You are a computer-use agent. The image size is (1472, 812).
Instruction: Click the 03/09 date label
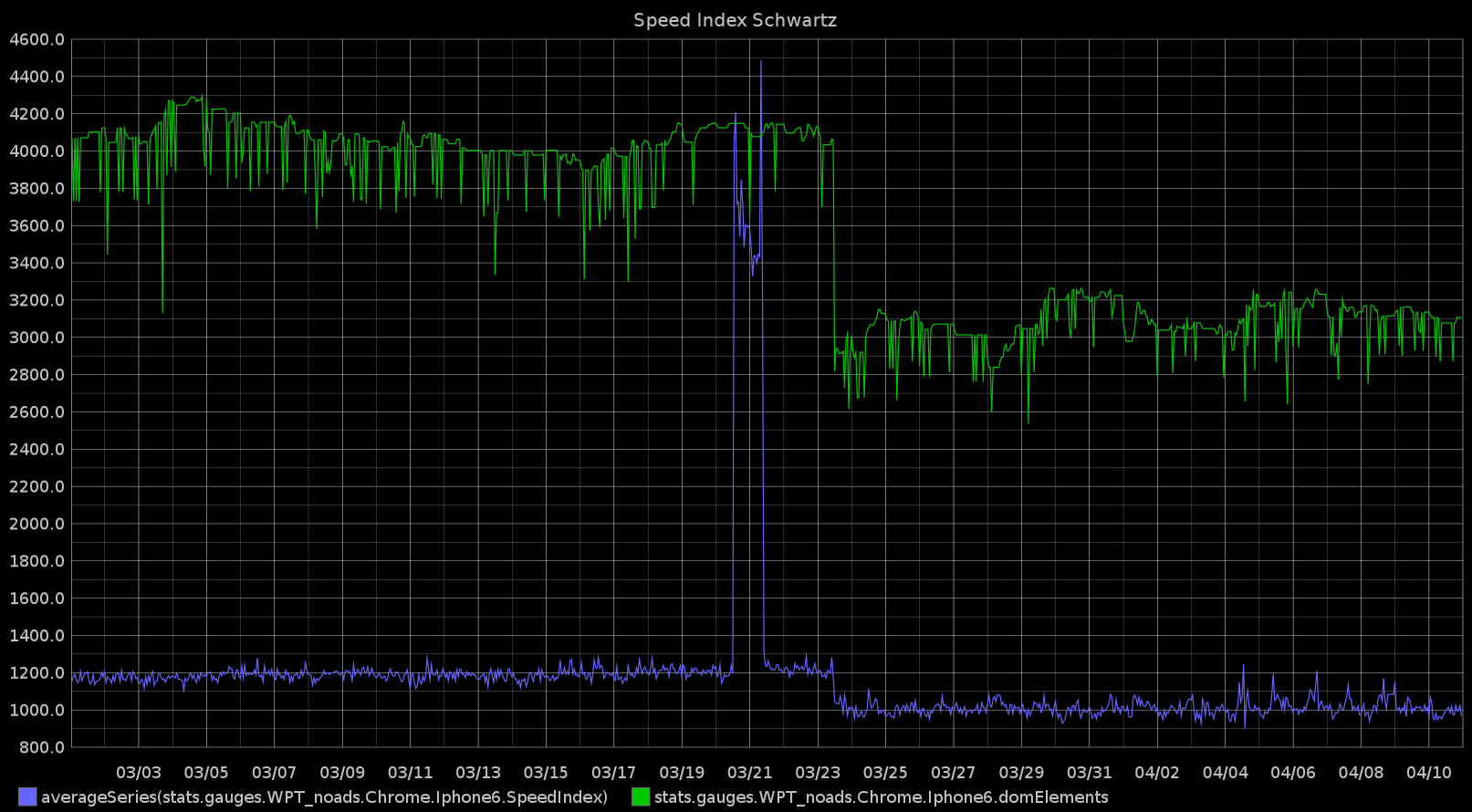pyautogui.click(x=342, y=773)
